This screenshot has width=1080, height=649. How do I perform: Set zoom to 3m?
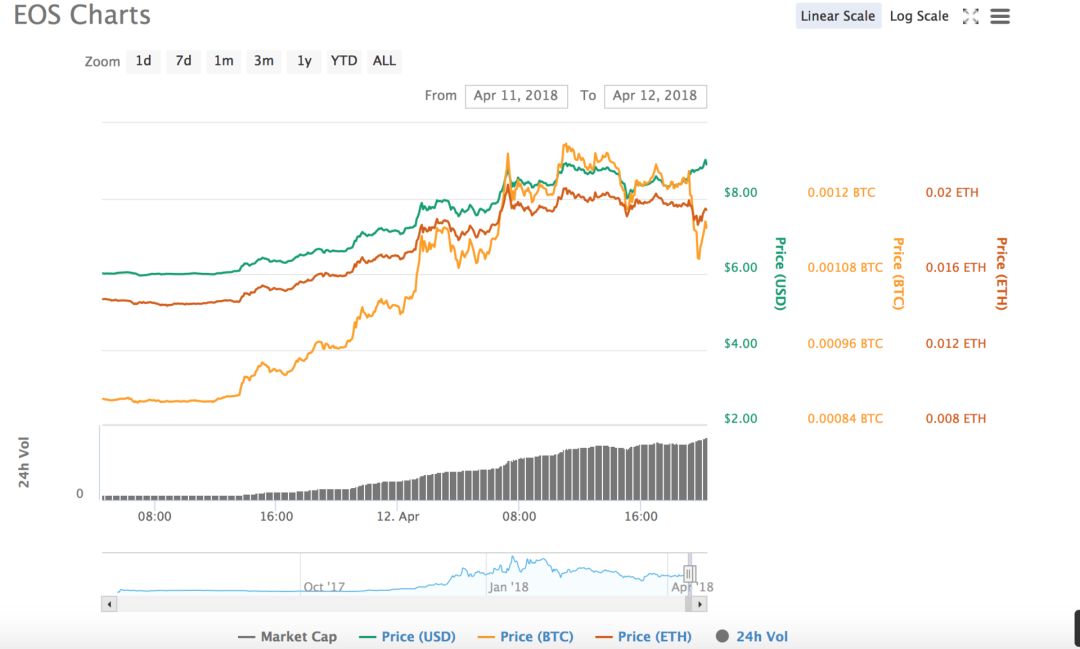tap(264, 61)
